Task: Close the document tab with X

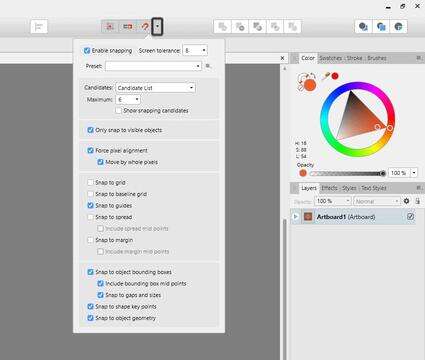Action: click(x=282, y=58)
